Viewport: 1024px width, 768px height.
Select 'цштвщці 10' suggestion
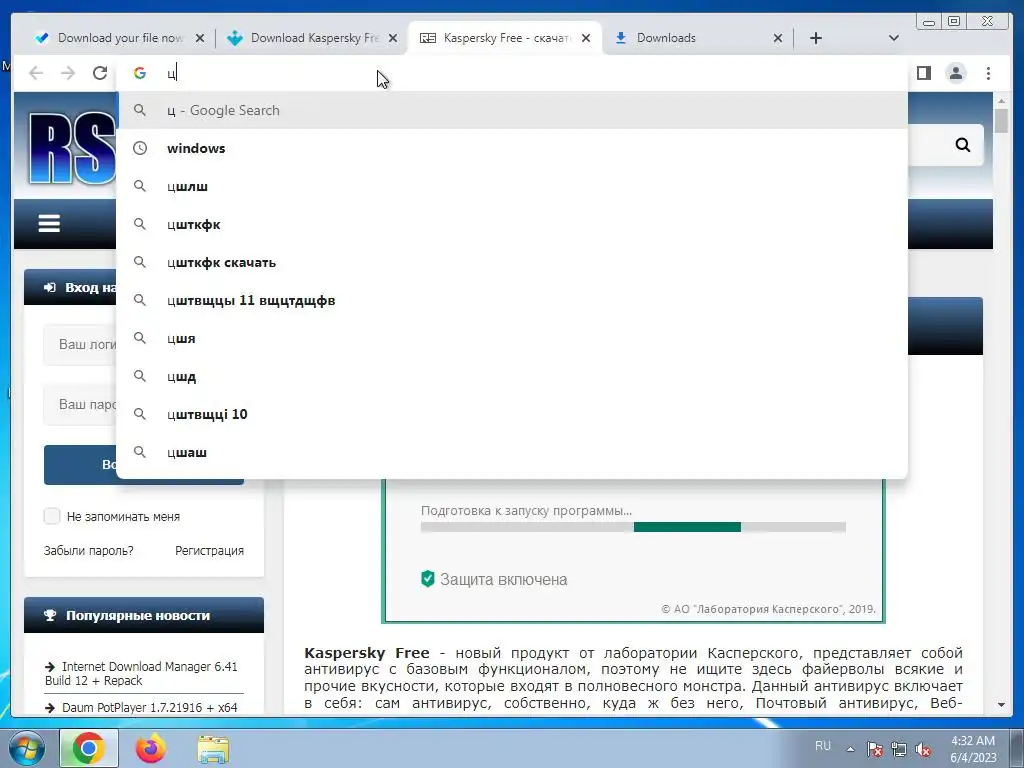tap(512, 413)
